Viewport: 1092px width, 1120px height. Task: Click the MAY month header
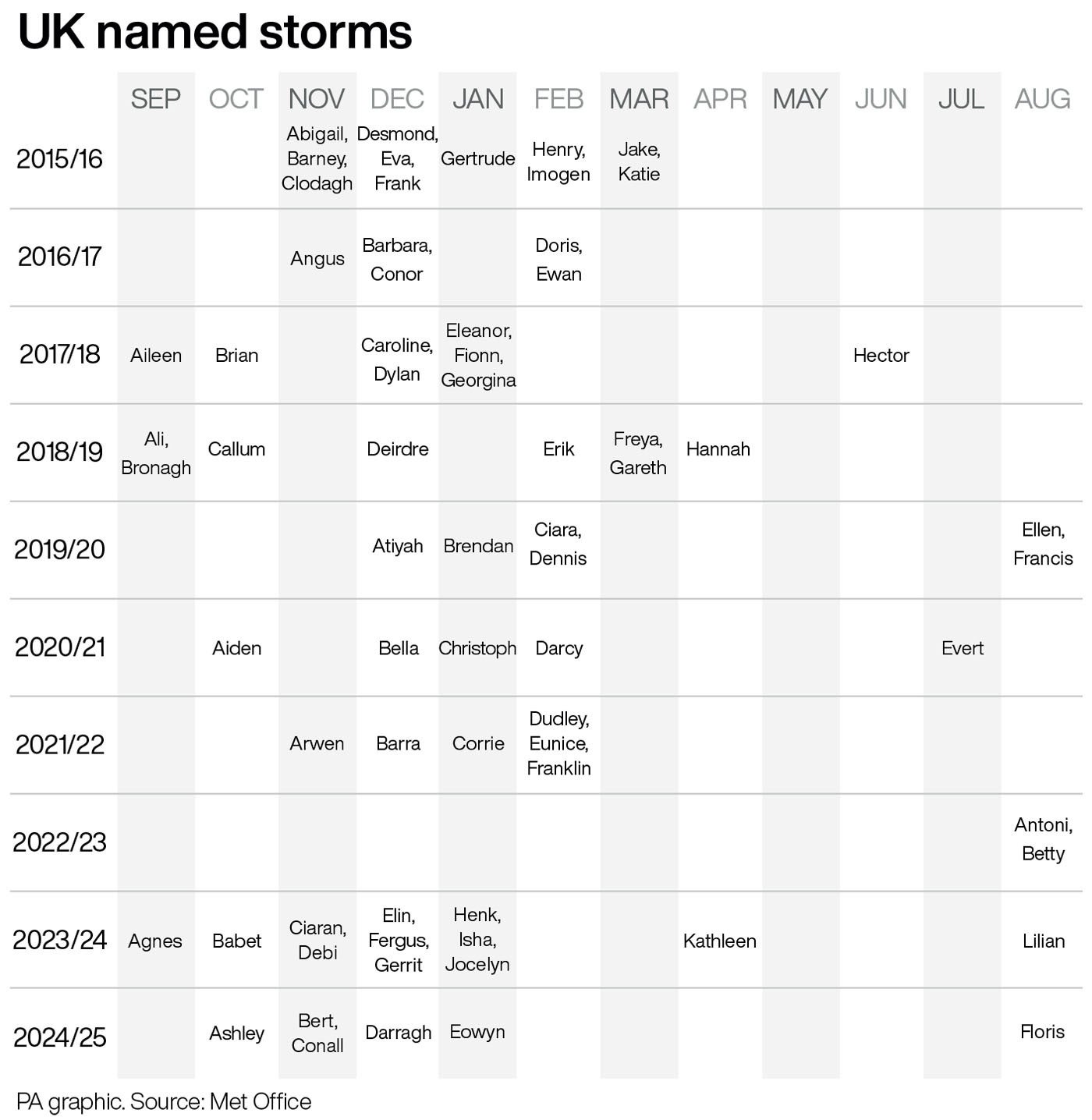tap(800, 99)
